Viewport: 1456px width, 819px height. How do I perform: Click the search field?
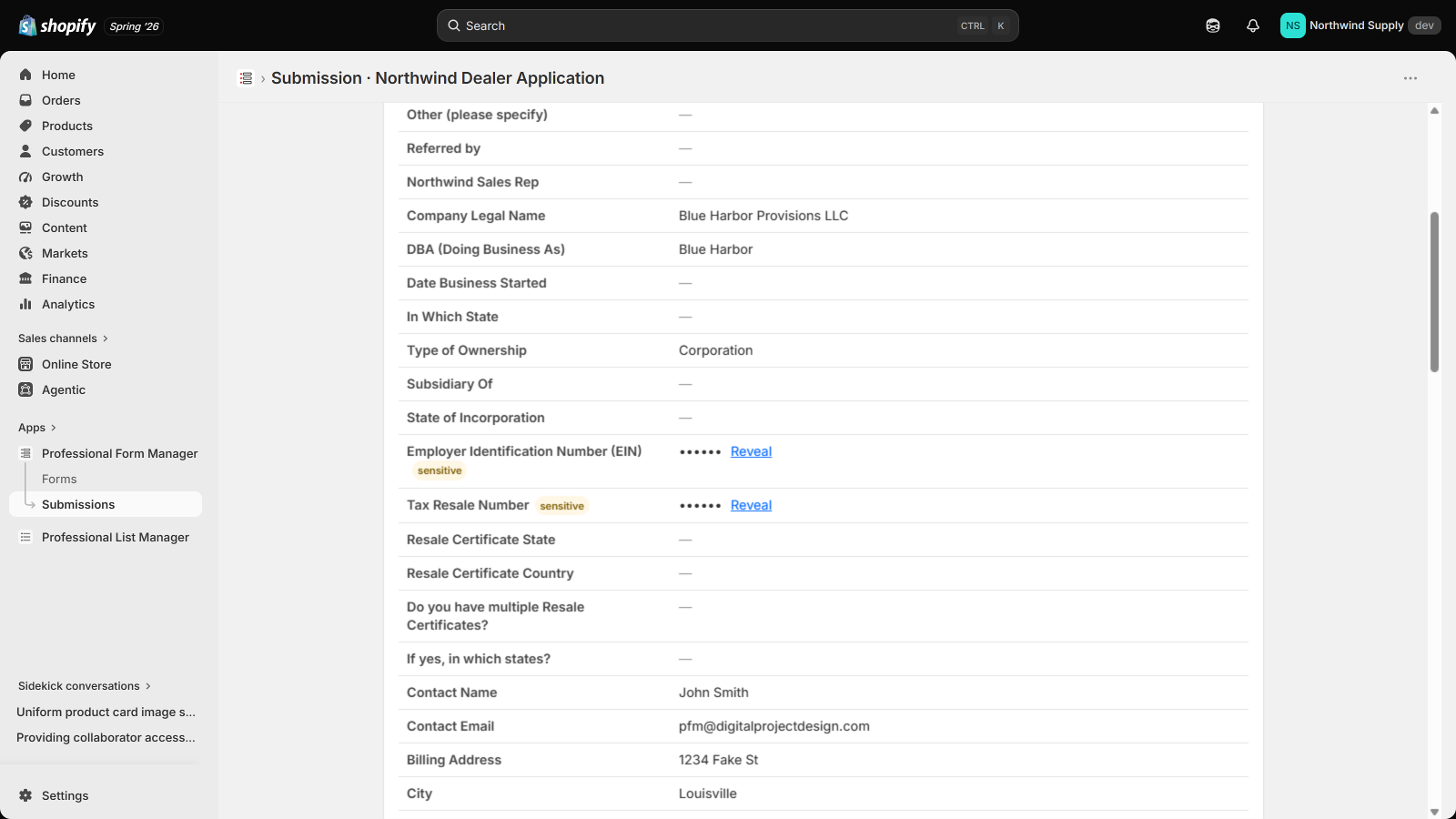[x=727, y=25]
